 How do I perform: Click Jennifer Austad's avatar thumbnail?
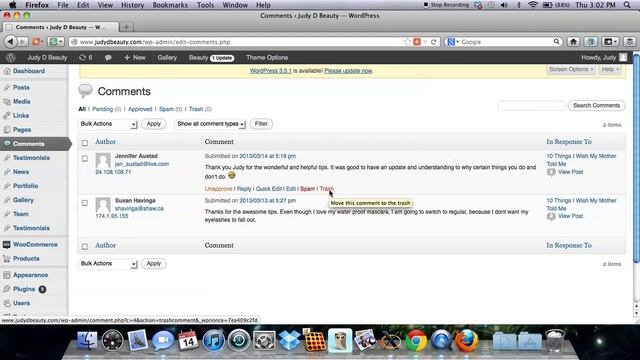103,160
